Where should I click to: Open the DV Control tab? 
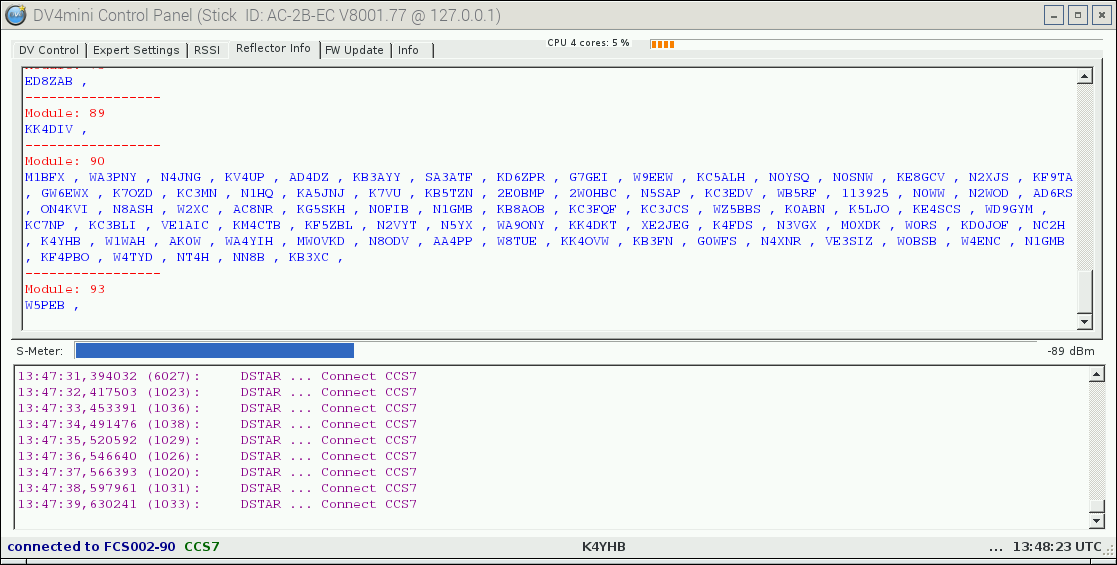48,50
